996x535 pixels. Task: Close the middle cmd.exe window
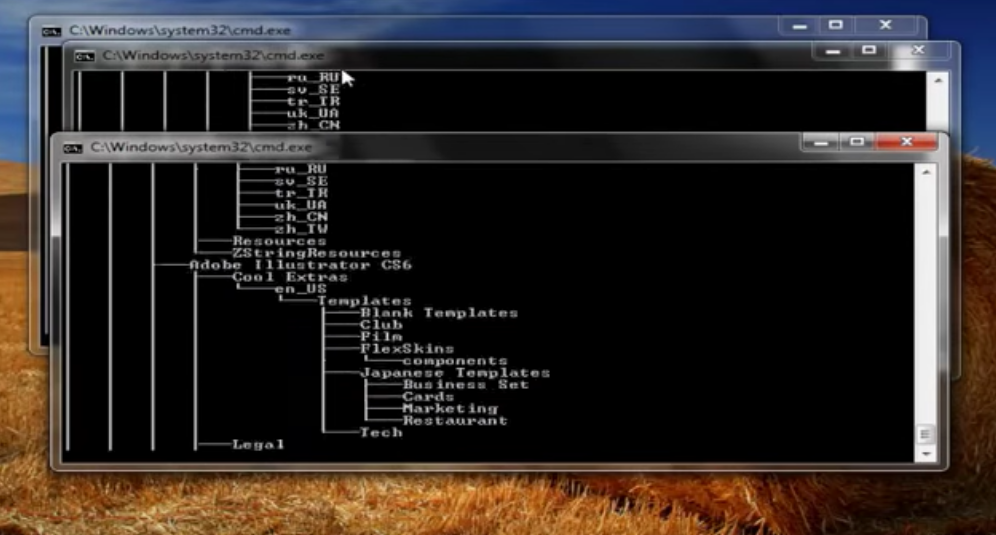point(919,50)
